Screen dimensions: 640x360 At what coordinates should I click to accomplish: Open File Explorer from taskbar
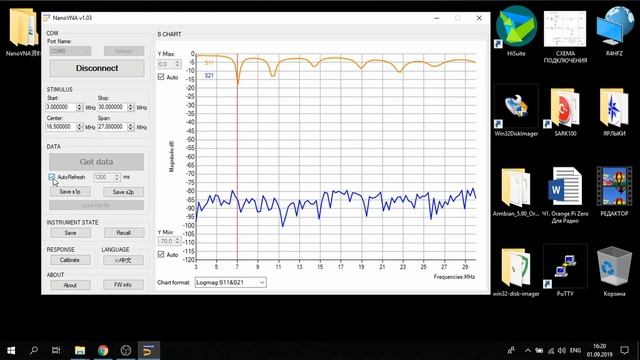80,350
